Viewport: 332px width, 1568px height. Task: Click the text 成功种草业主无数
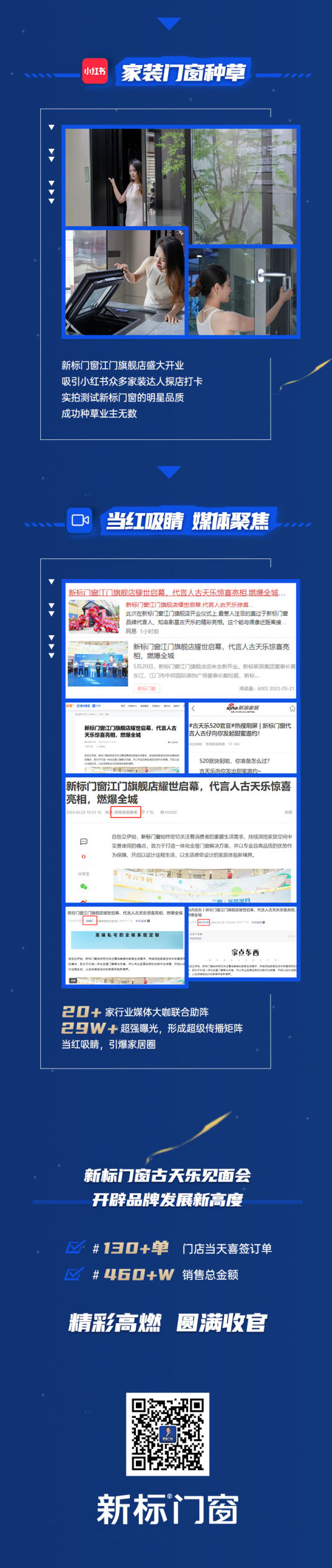[99, 413]
